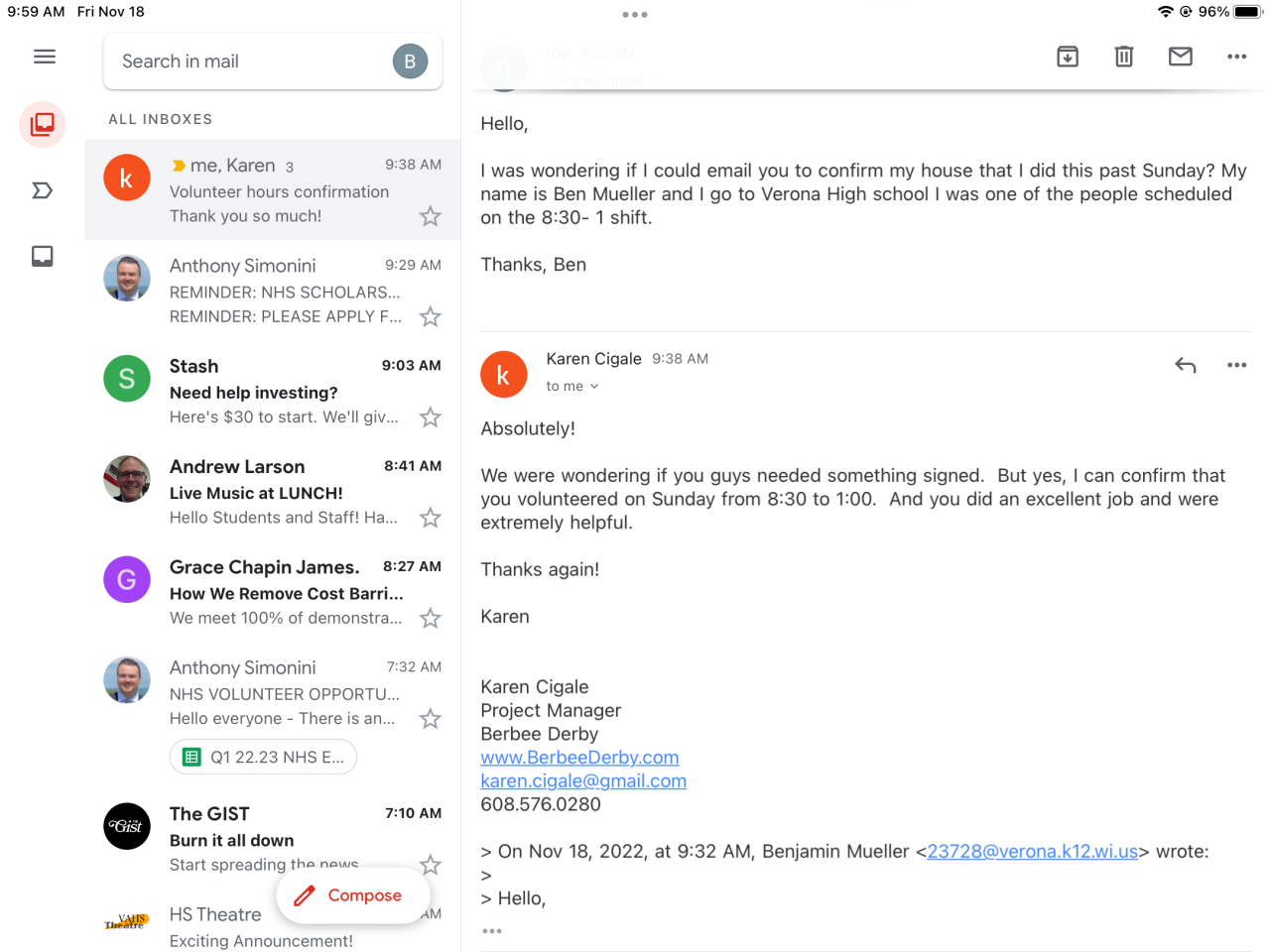Viewport: 1270px width, 952px height.
Task: Click karen.cigale@gmail.com email link
Action: (x=583, y=781)
